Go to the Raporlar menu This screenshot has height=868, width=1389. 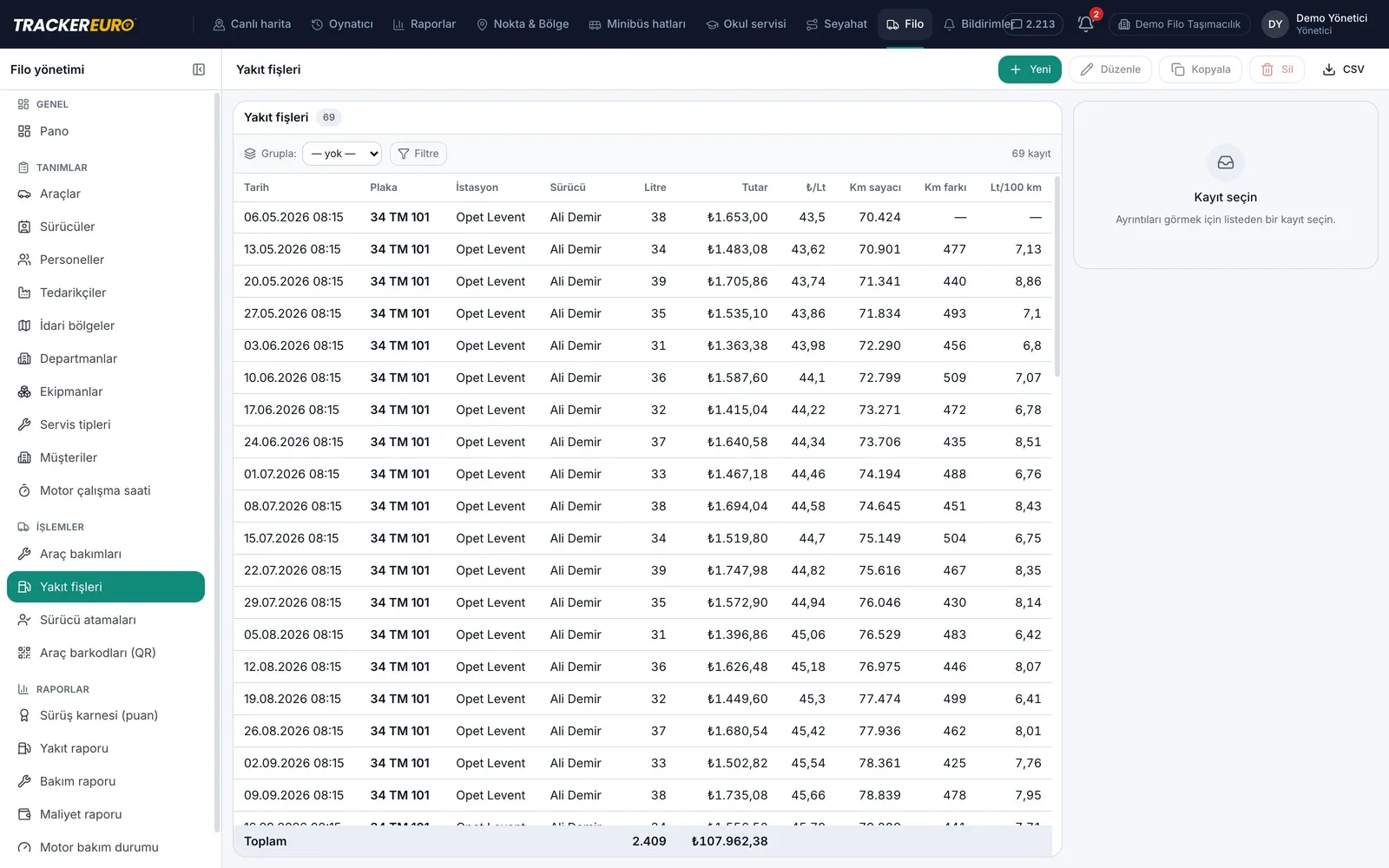click(x=425, y=24)
